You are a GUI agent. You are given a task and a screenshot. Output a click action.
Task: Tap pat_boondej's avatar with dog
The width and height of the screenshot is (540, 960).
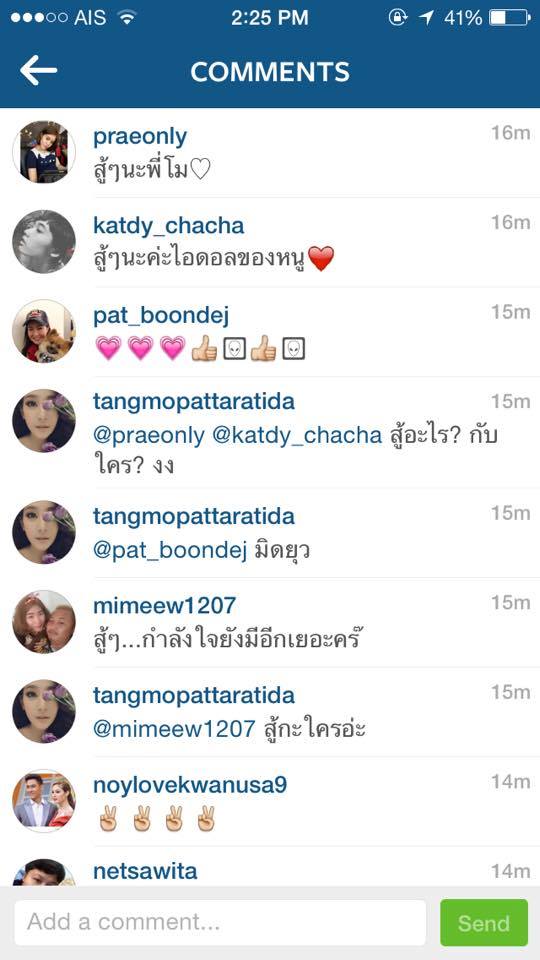click(x=44, y=331)
